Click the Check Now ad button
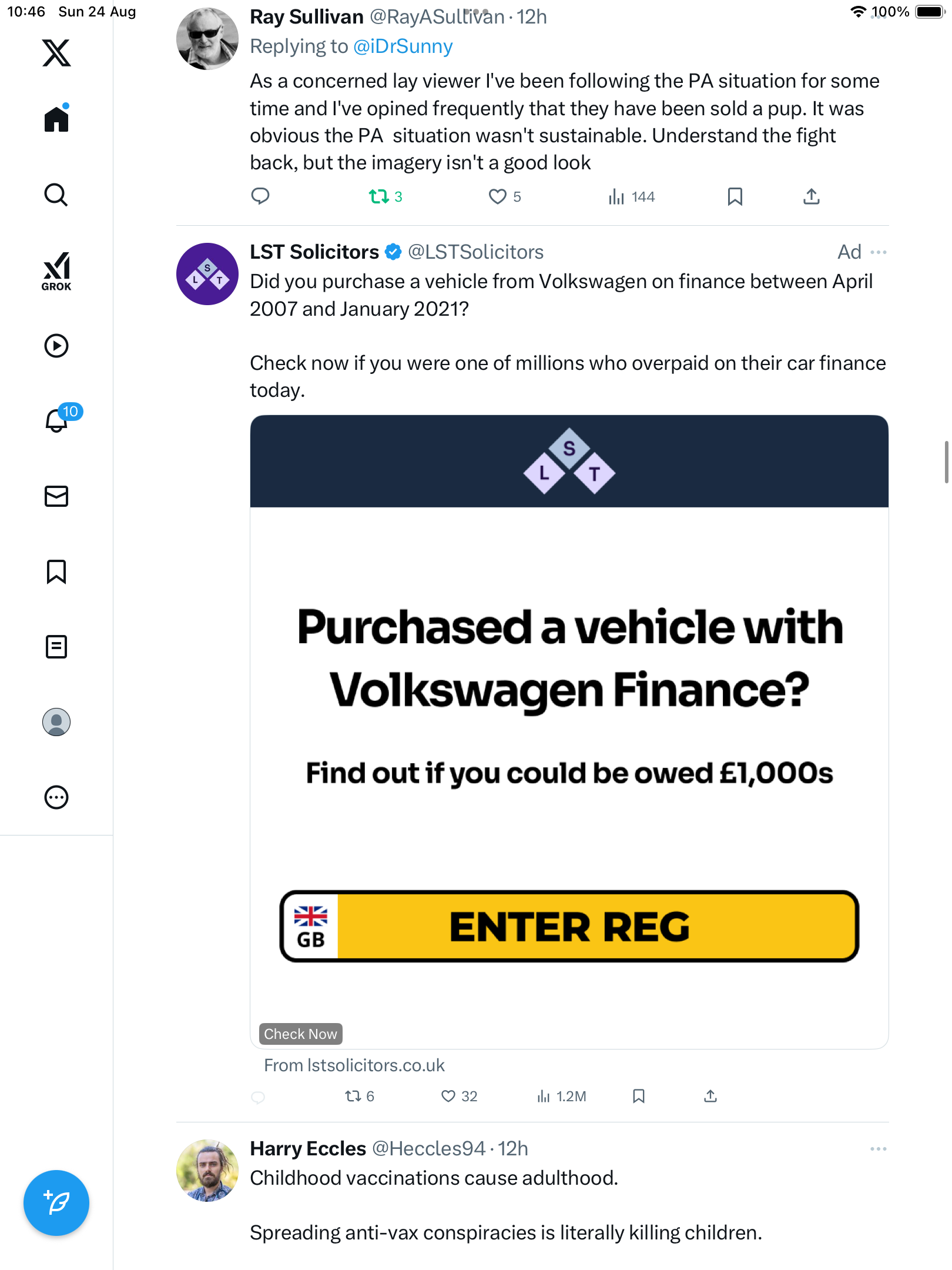This screenshot has width=952, height=1270. tap(300, 1034)
